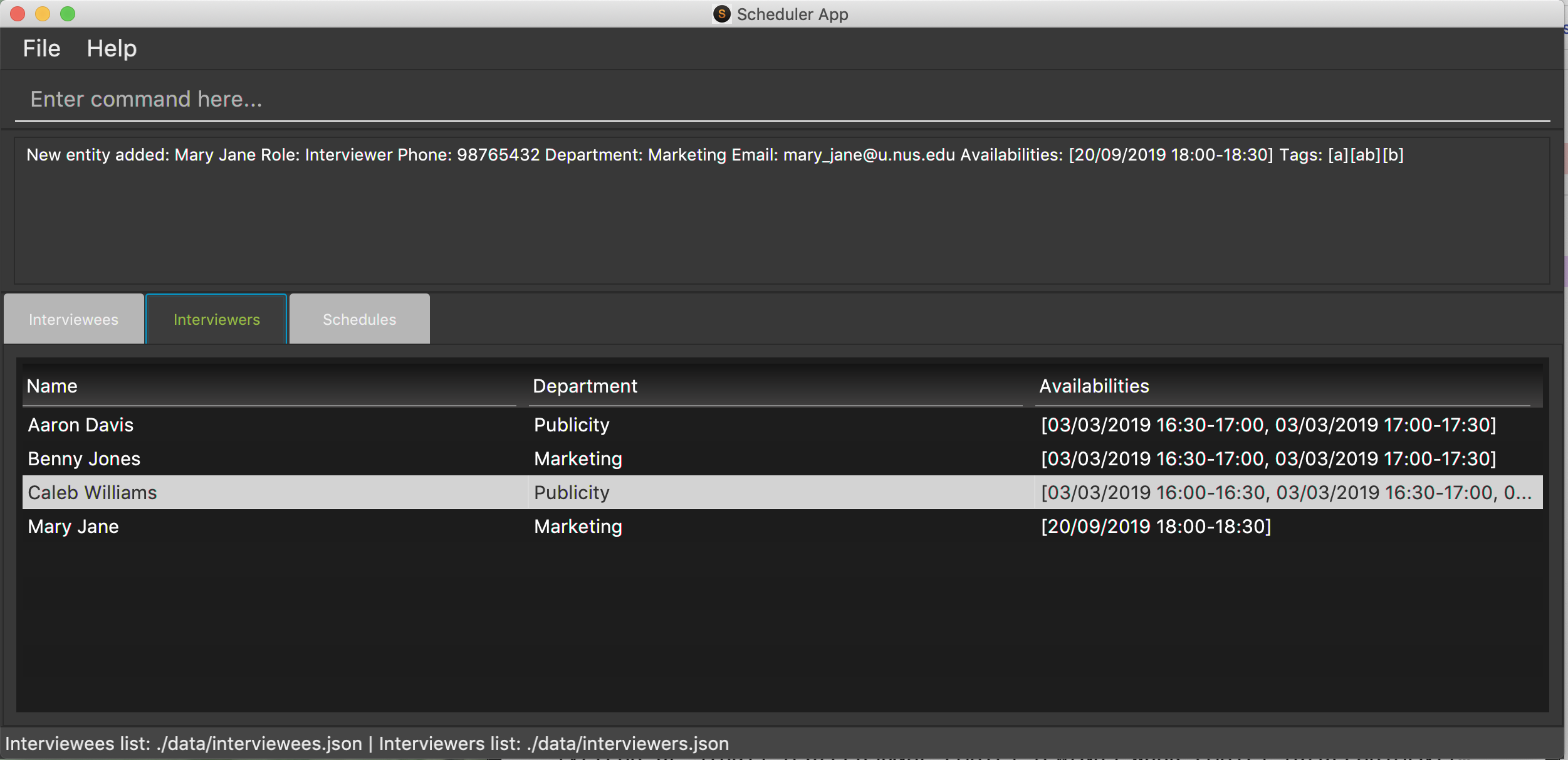Click the New entity added result message
This screenshot has width=1568, height=760.
714,155
